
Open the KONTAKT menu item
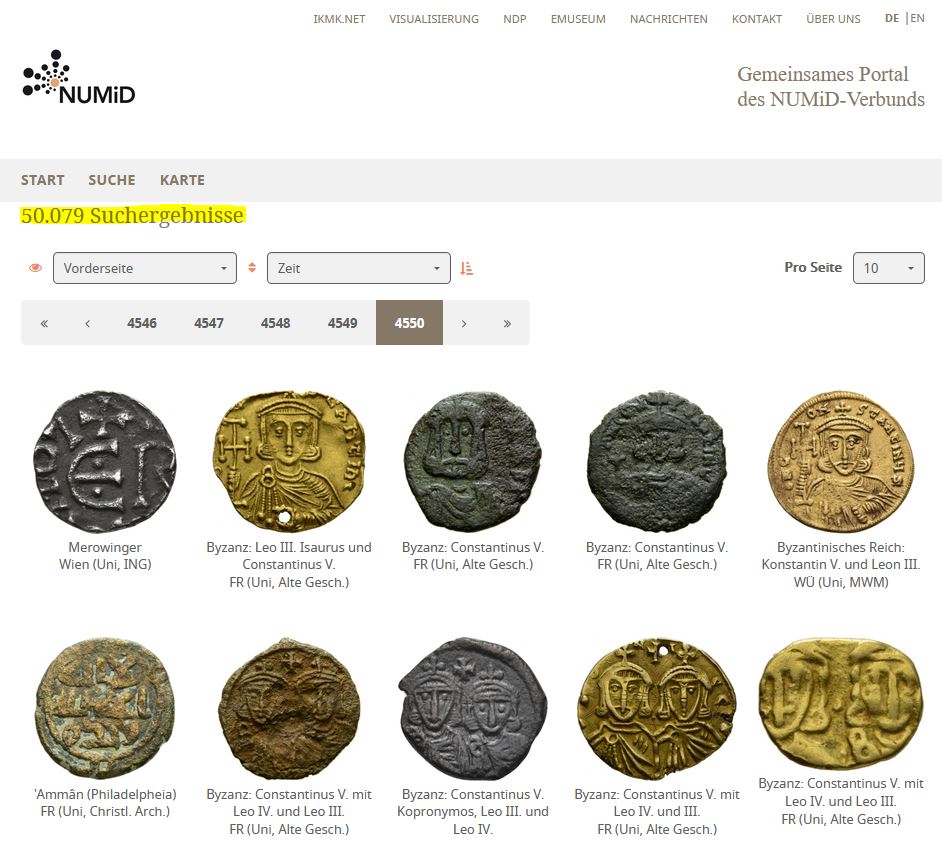click(757, 19)
